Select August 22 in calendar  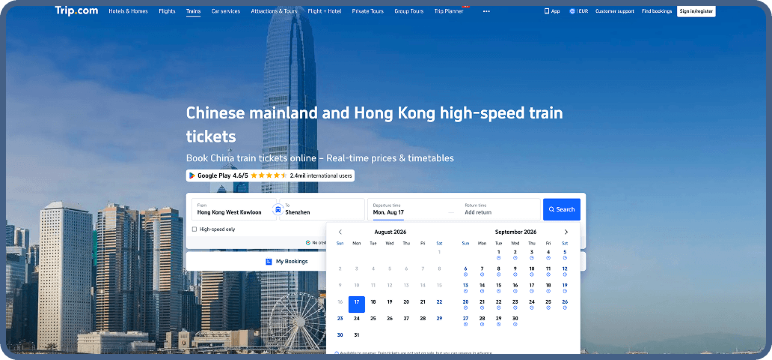pyautogui.click(x=439, y=302)
